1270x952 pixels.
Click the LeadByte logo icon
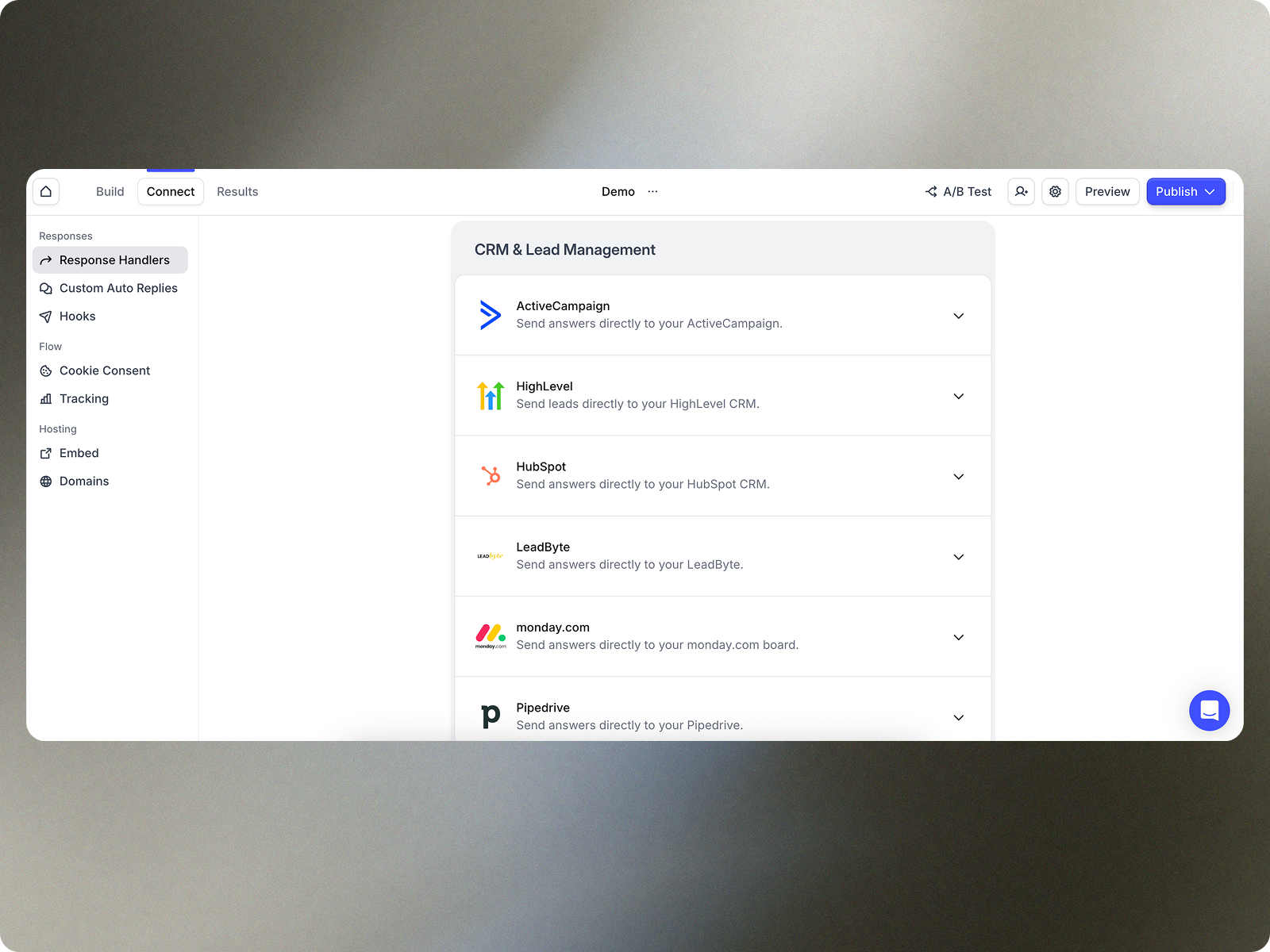(491, 556)
